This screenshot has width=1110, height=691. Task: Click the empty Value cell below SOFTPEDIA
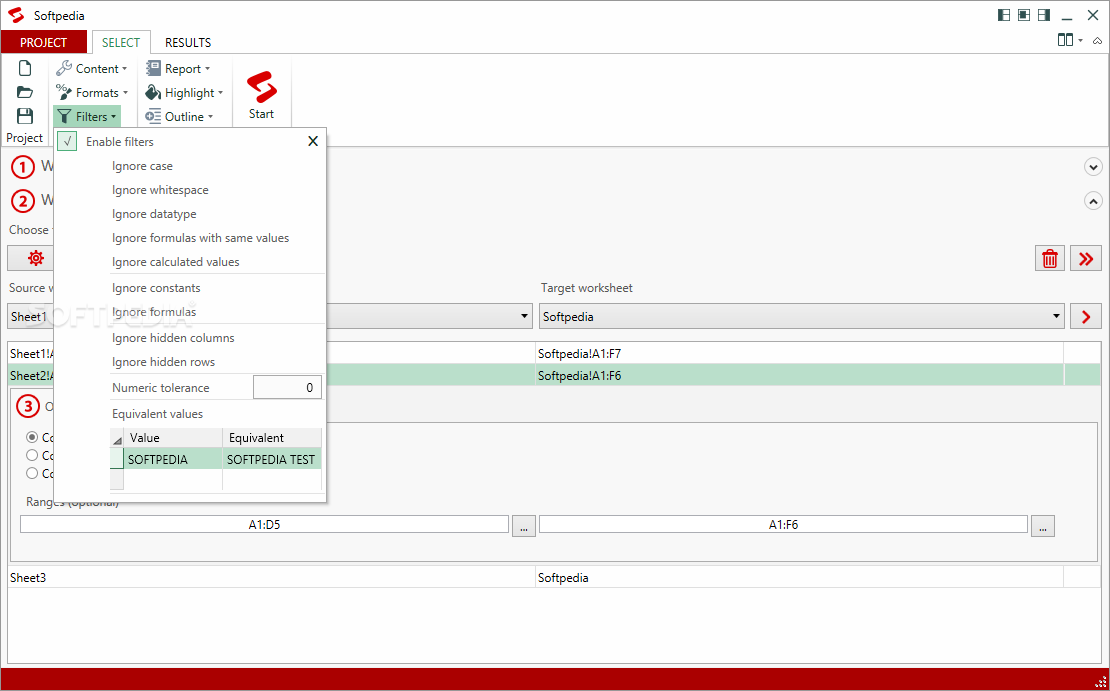tap(173, 479)
